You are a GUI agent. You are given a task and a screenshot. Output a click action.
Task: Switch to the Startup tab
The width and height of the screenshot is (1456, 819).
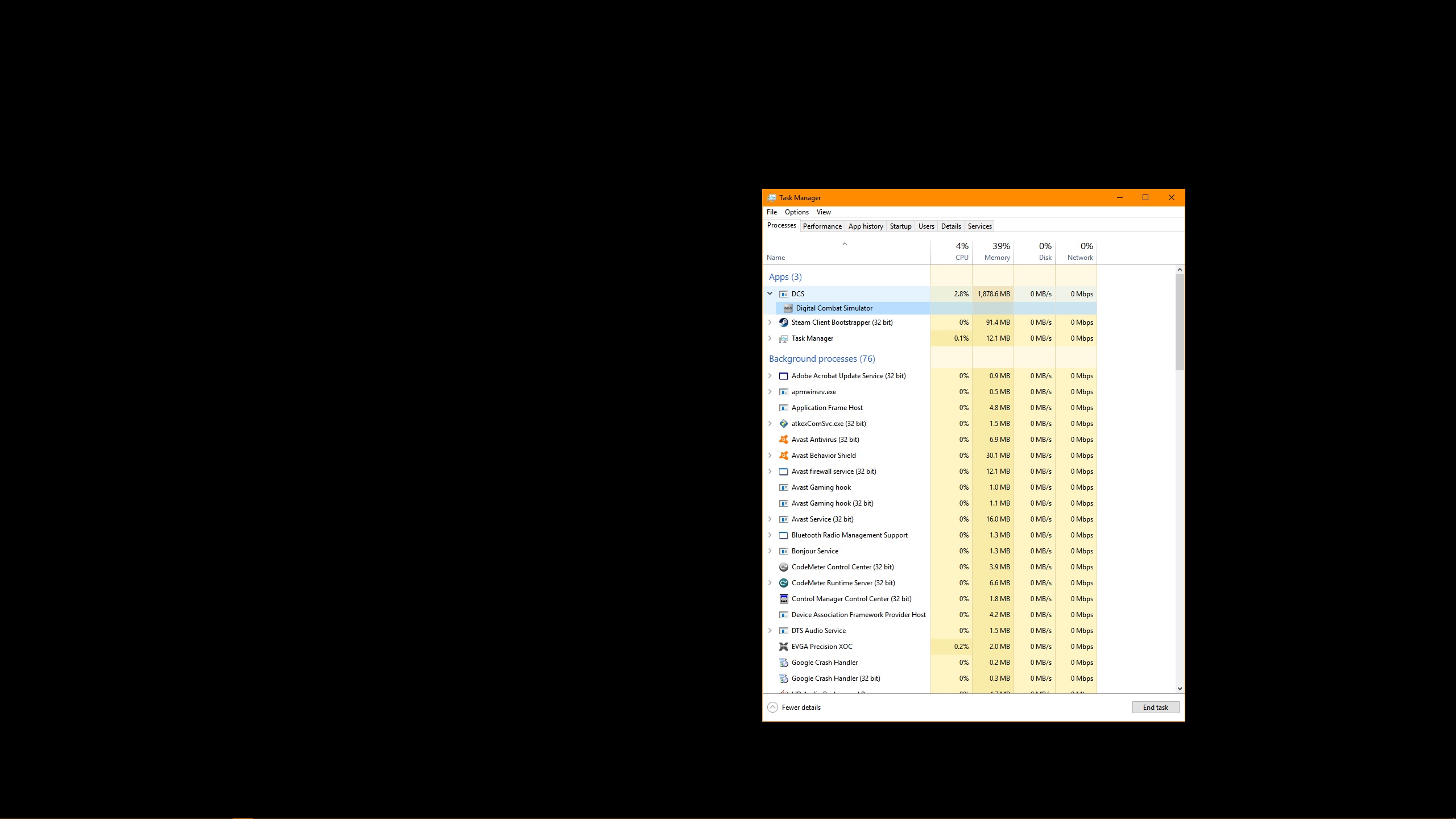point(900,226)
